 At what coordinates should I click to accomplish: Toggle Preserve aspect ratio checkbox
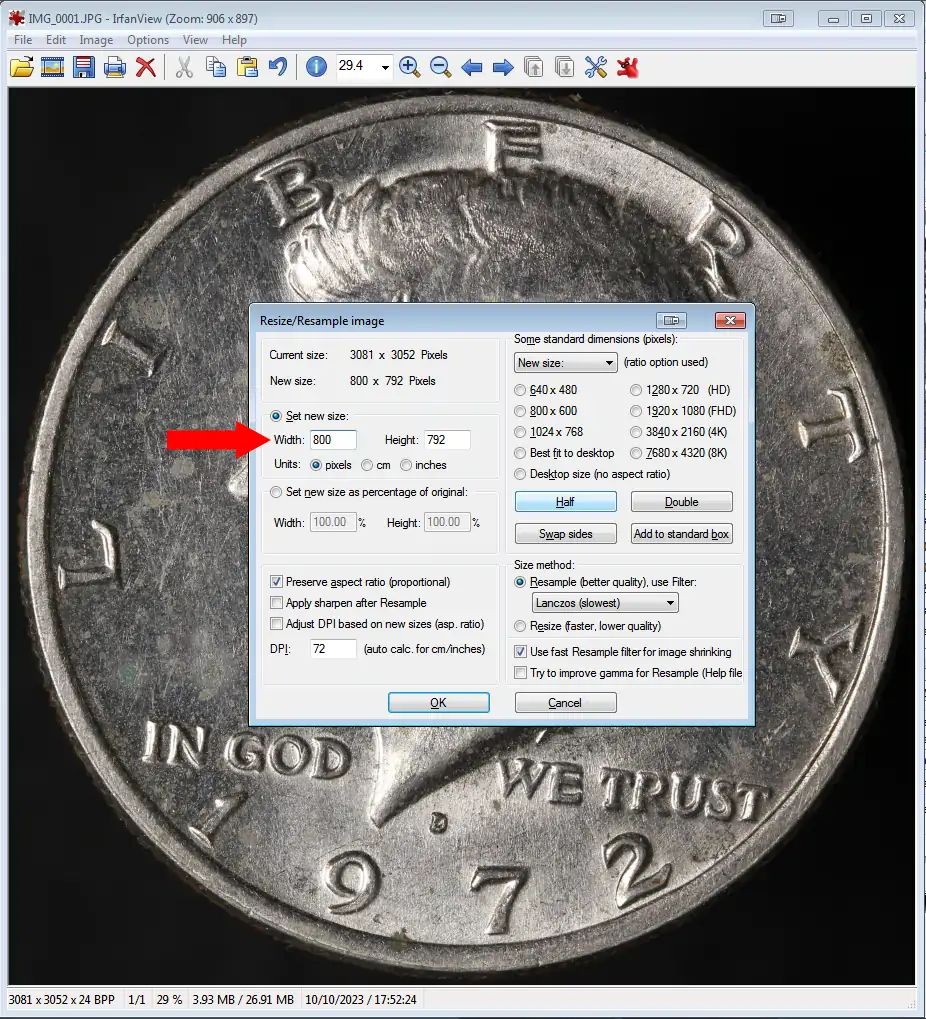pos(276,582)
